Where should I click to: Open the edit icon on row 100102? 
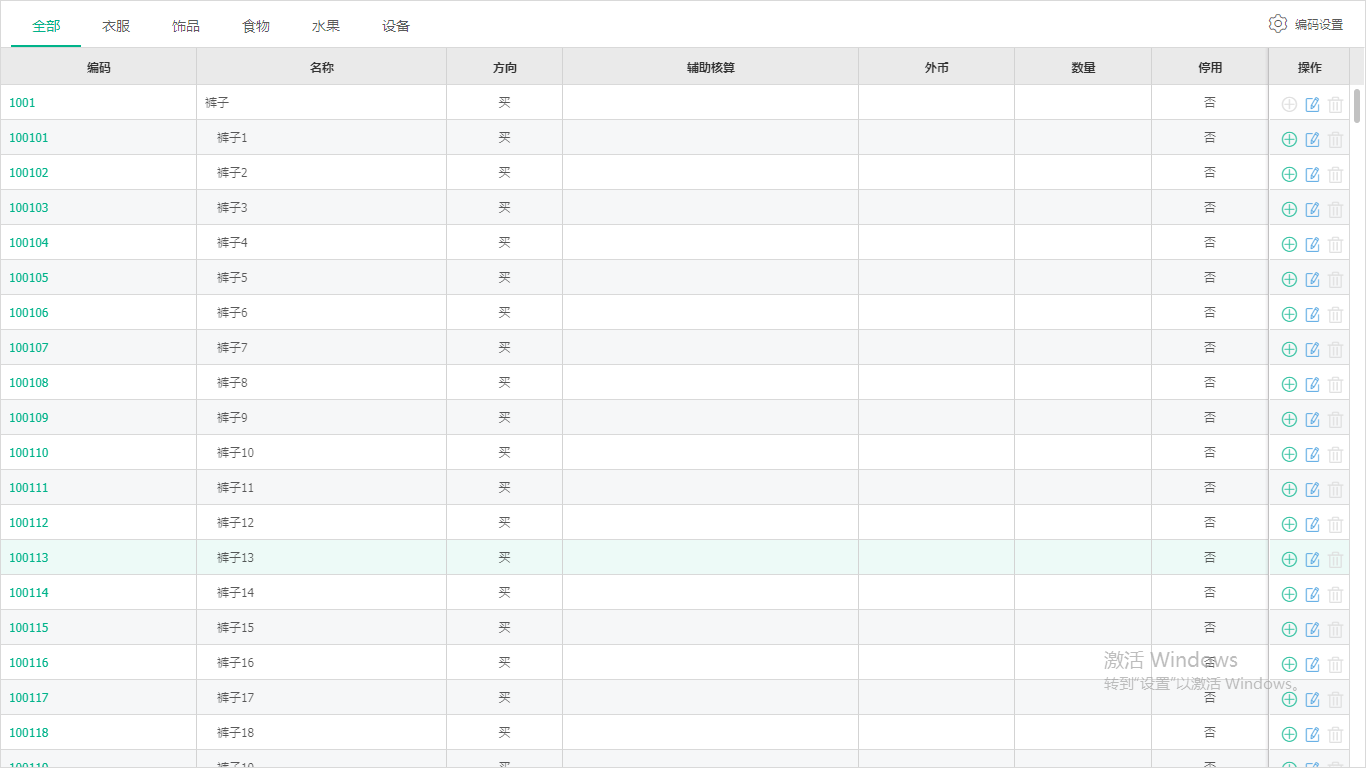(1312, 174)
